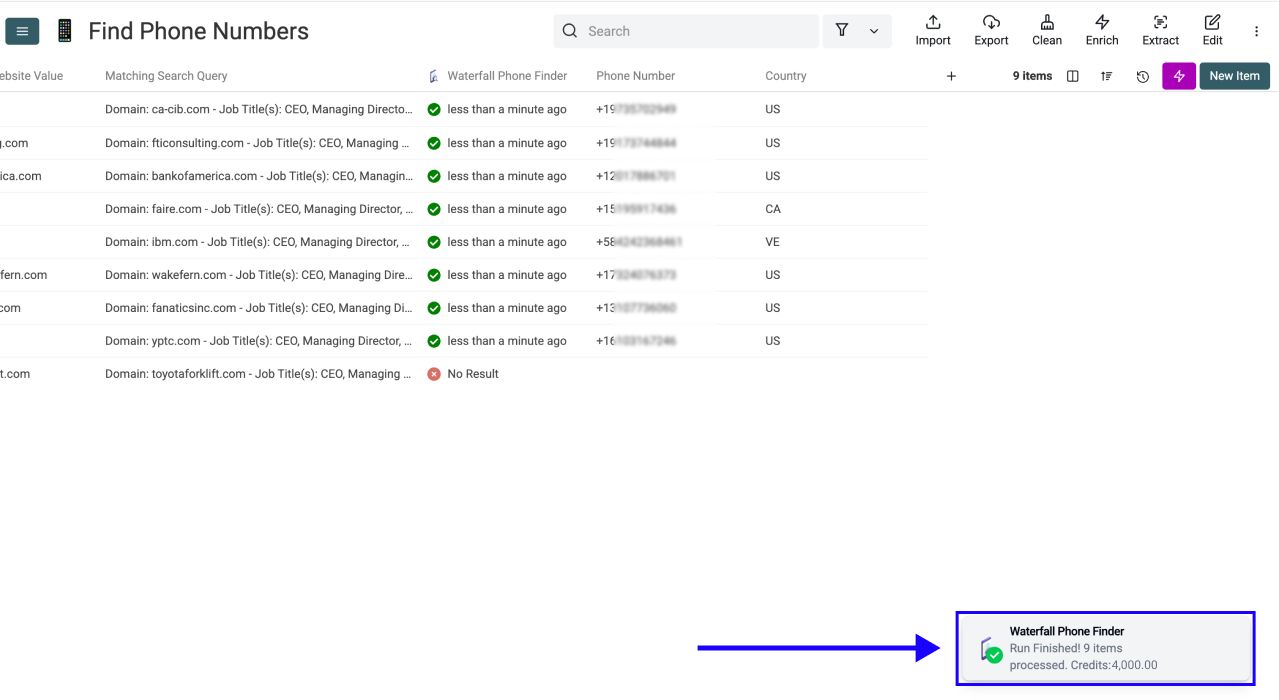
Task: Expand the filter dropdown chevron
Action: 873,31
